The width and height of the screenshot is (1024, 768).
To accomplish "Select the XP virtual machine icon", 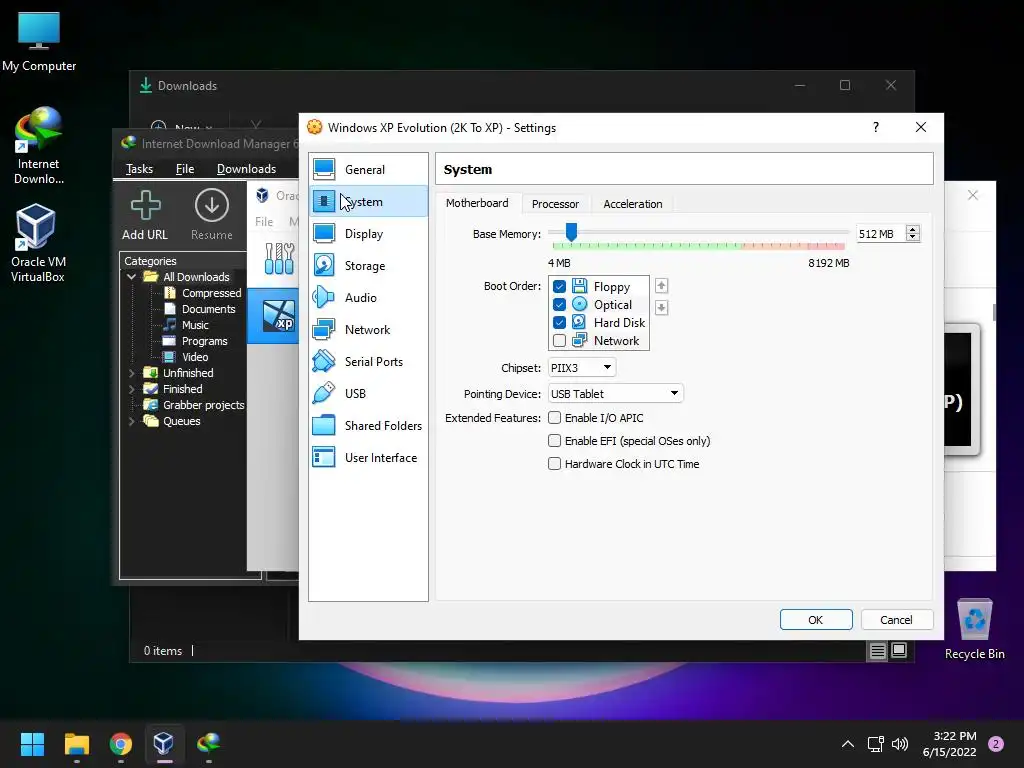I will point(278,315).
